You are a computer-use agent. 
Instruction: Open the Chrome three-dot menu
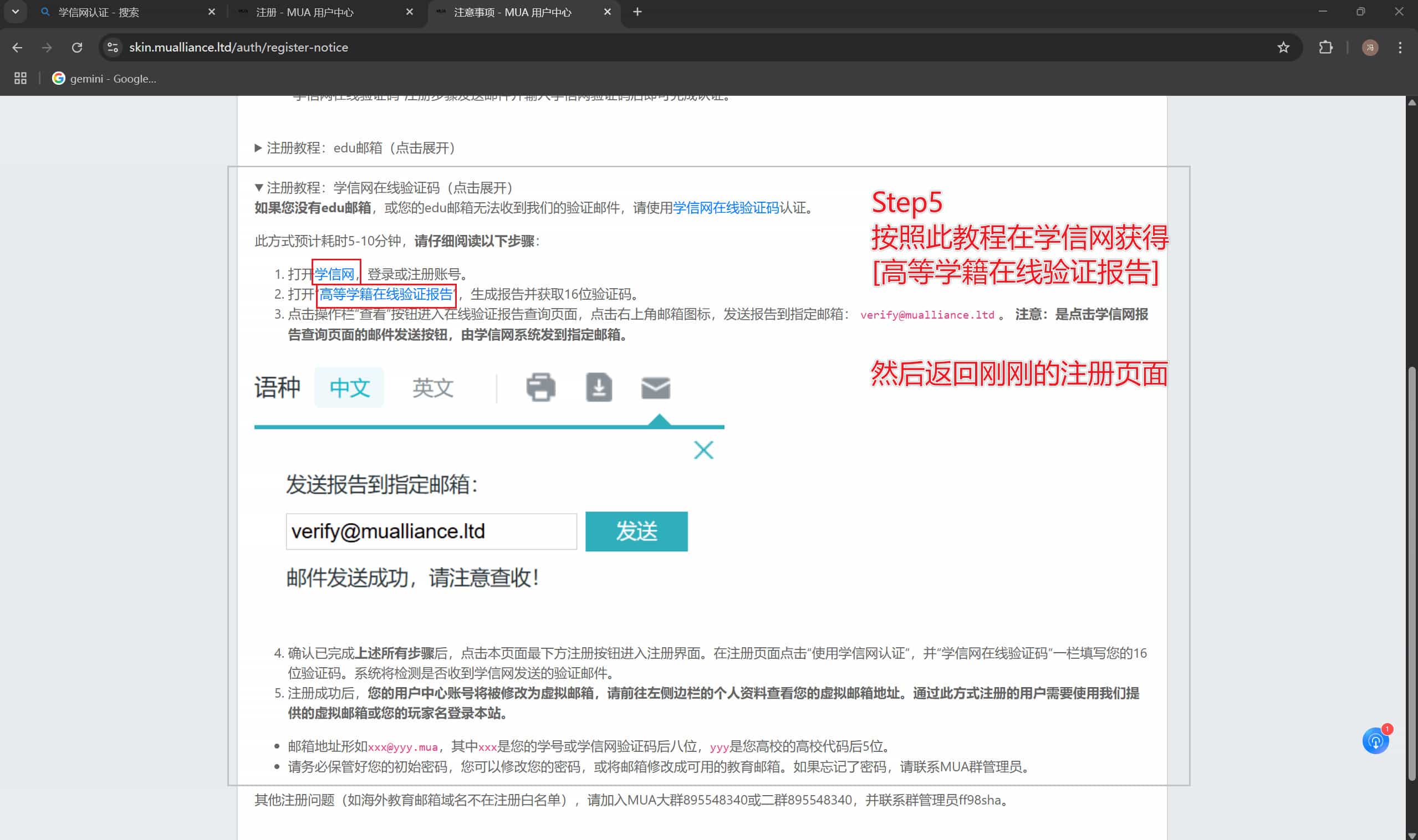coord(1400,48)
